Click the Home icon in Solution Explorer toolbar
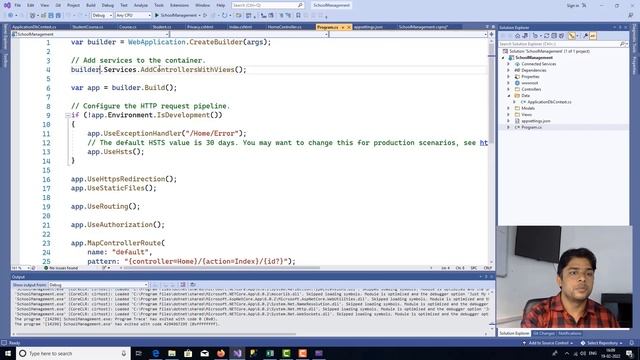Viewport: 640px width, 360px height. click(517, 36)
